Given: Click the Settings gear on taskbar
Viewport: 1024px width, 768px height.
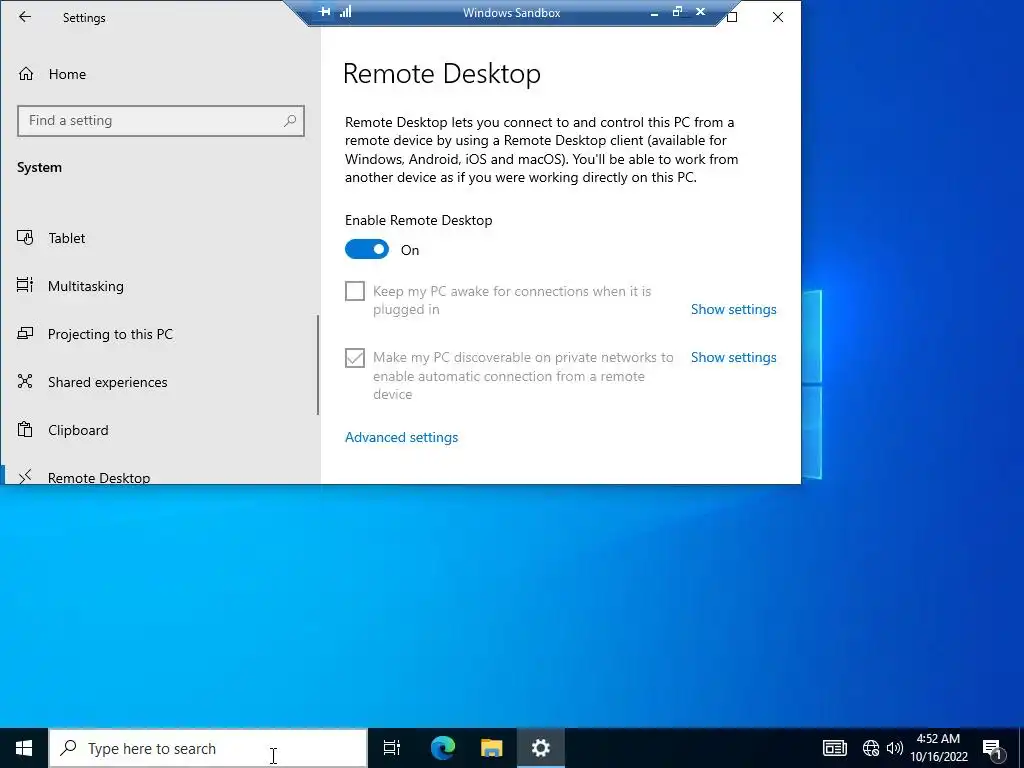Looking at the screenshot, I should click(x=541, y=748).
